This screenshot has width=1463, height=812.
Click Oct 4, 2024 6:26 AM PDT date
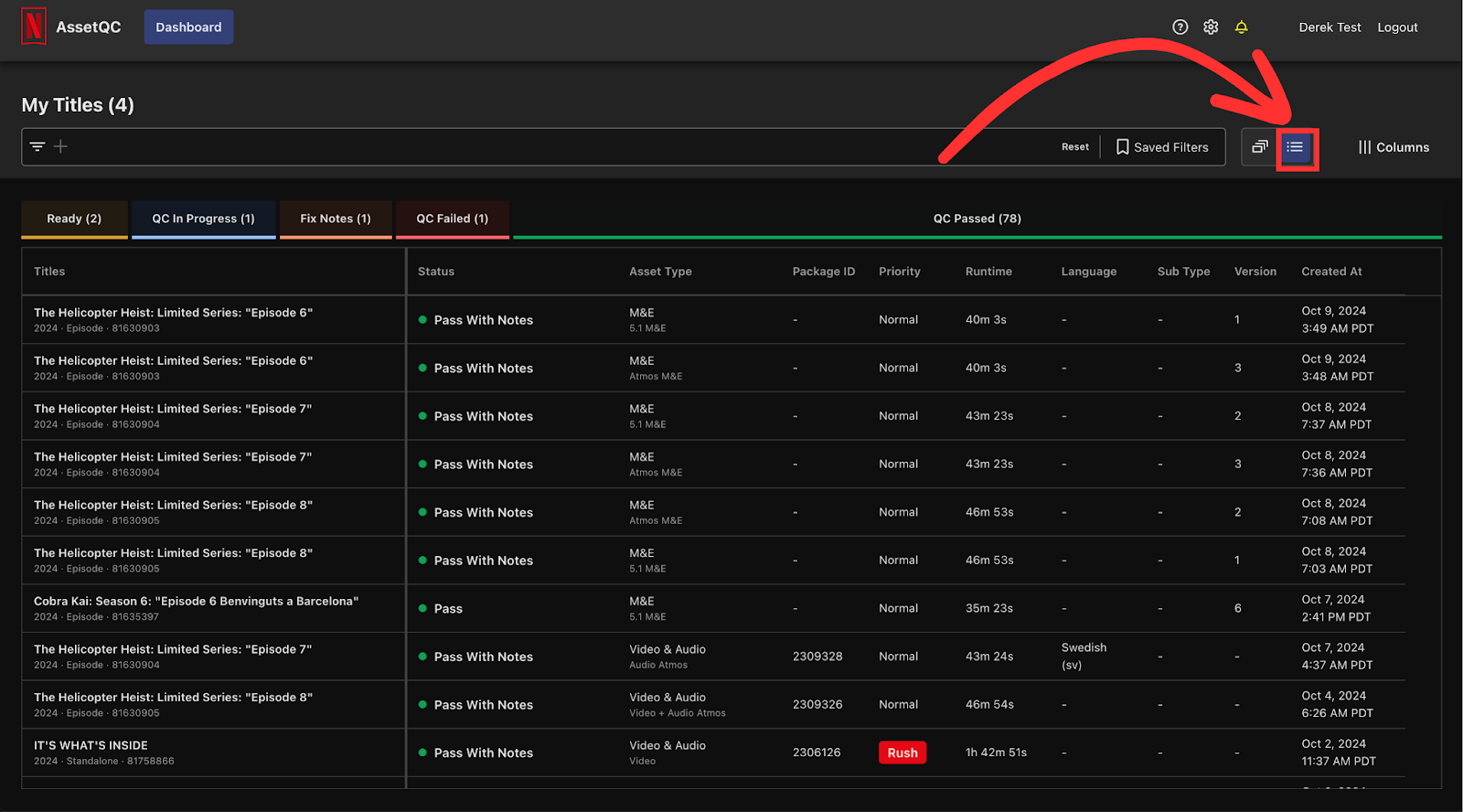click(1337, 705)
